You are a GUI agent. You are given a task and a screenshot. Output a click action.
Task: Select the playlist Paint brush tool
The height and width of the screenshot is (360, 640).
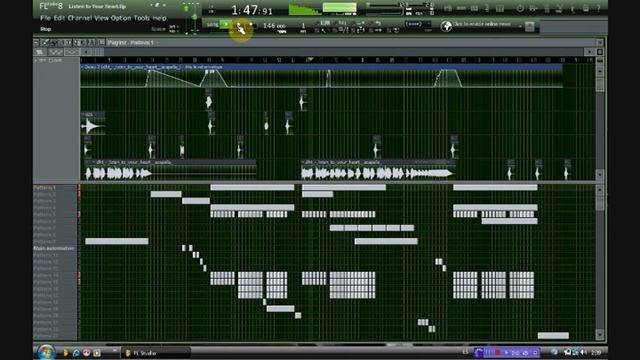(x=53, y=42)
